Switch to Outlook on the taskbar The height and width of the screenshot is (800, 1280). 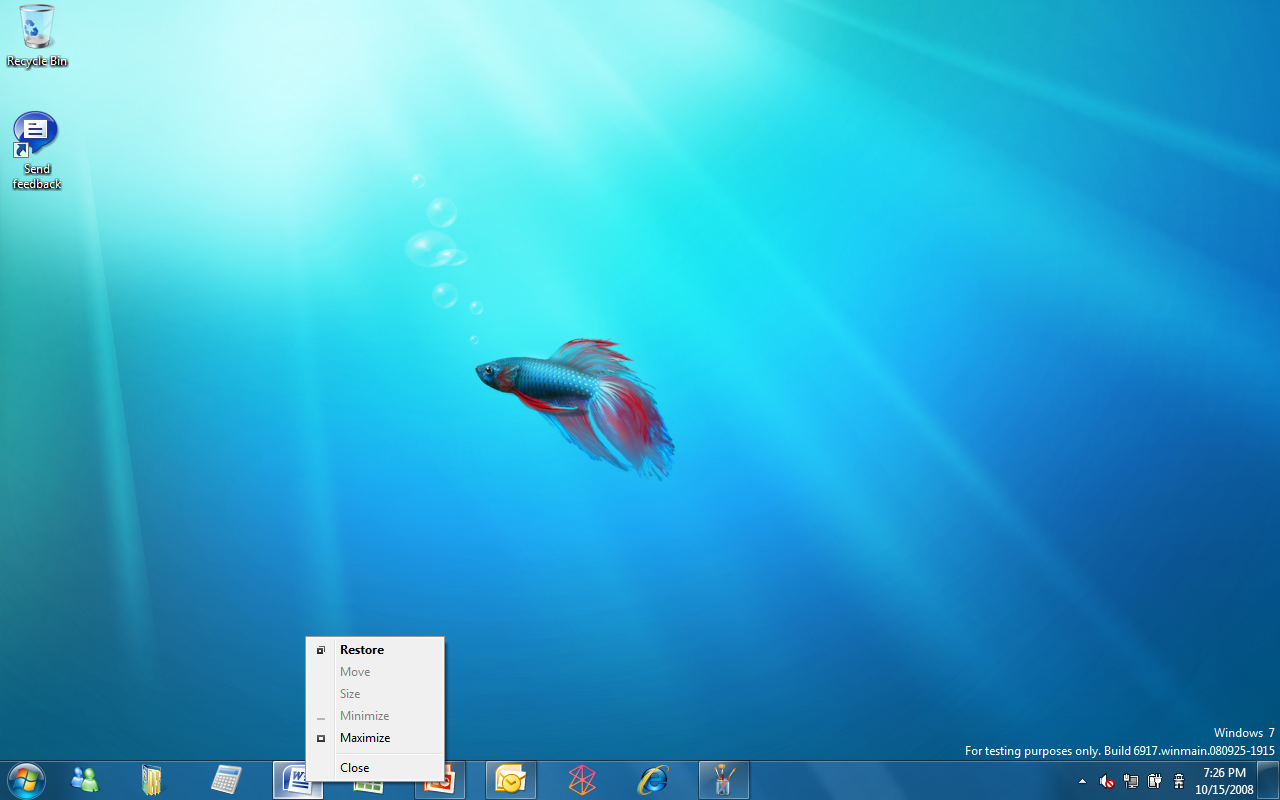tap(511, 779)
